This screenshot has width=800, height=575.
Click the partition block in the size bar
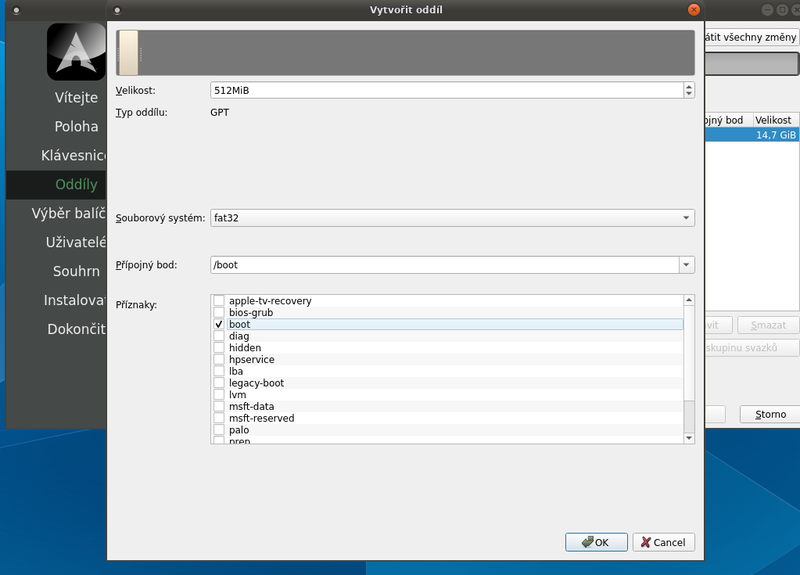[x=128, y=53]
